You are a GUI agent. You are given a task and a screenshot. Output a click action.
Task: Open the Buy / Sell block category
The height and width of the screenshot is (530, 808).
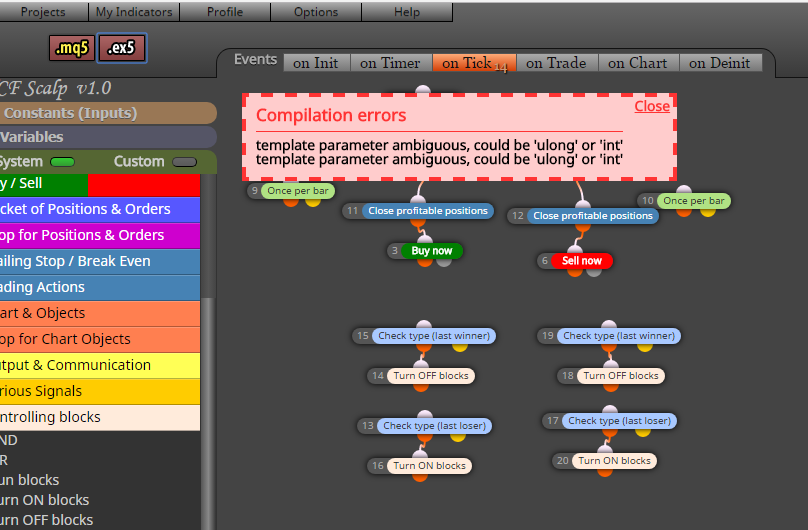[99, 184]
